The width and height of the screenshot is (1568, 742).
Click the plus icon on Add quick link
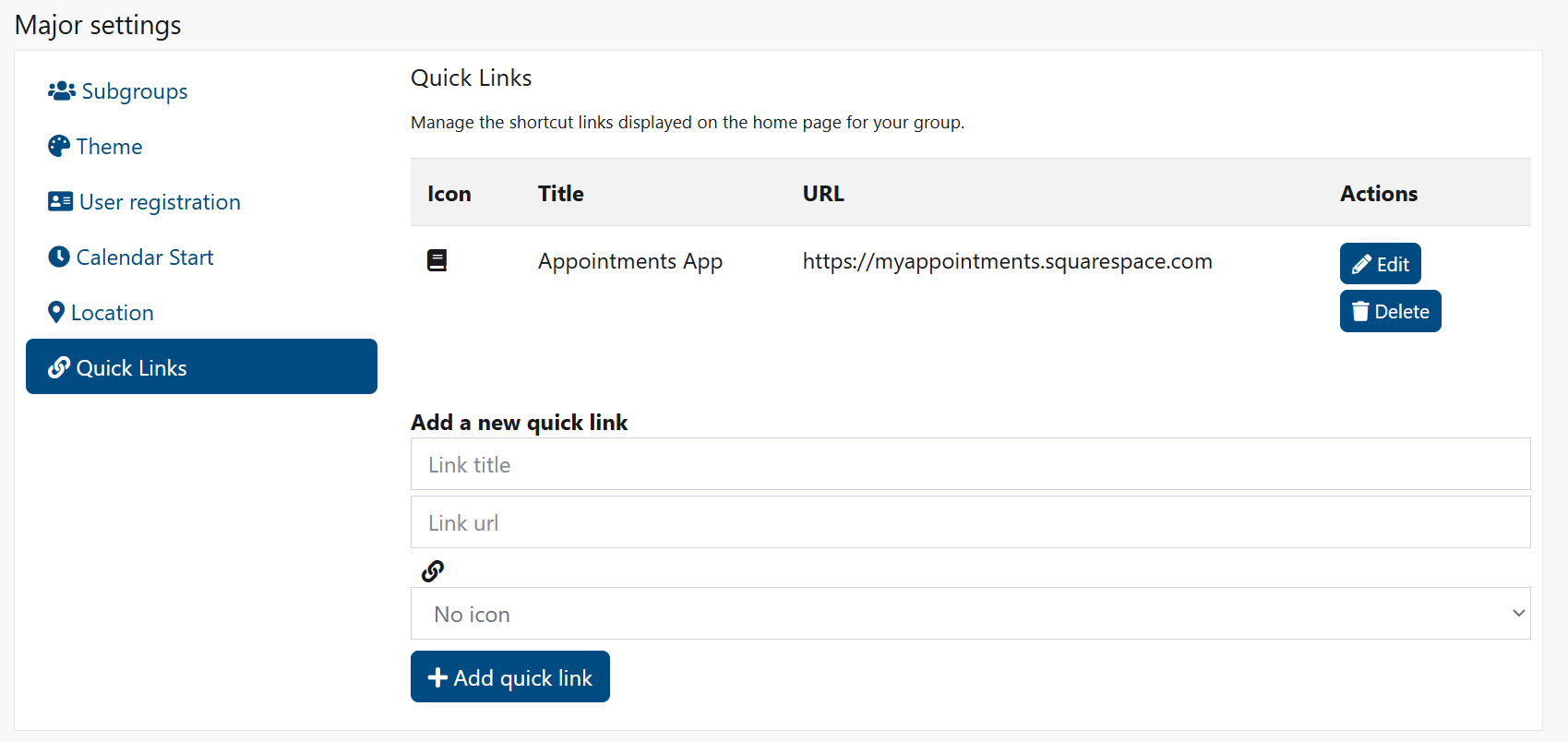[x=438, y=676]
